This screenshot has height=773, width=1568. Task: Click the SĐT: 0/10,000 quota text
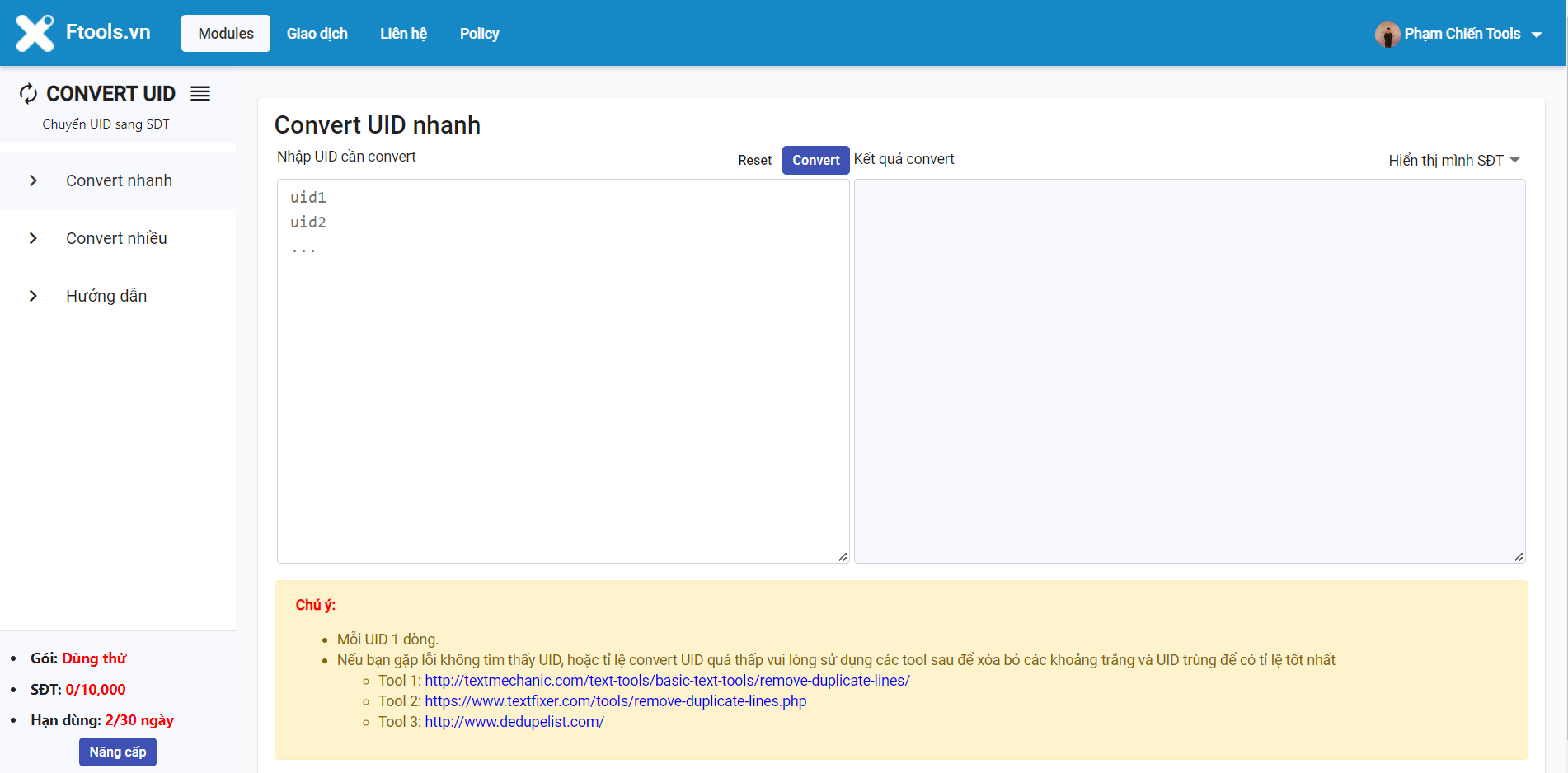[78, 690]
